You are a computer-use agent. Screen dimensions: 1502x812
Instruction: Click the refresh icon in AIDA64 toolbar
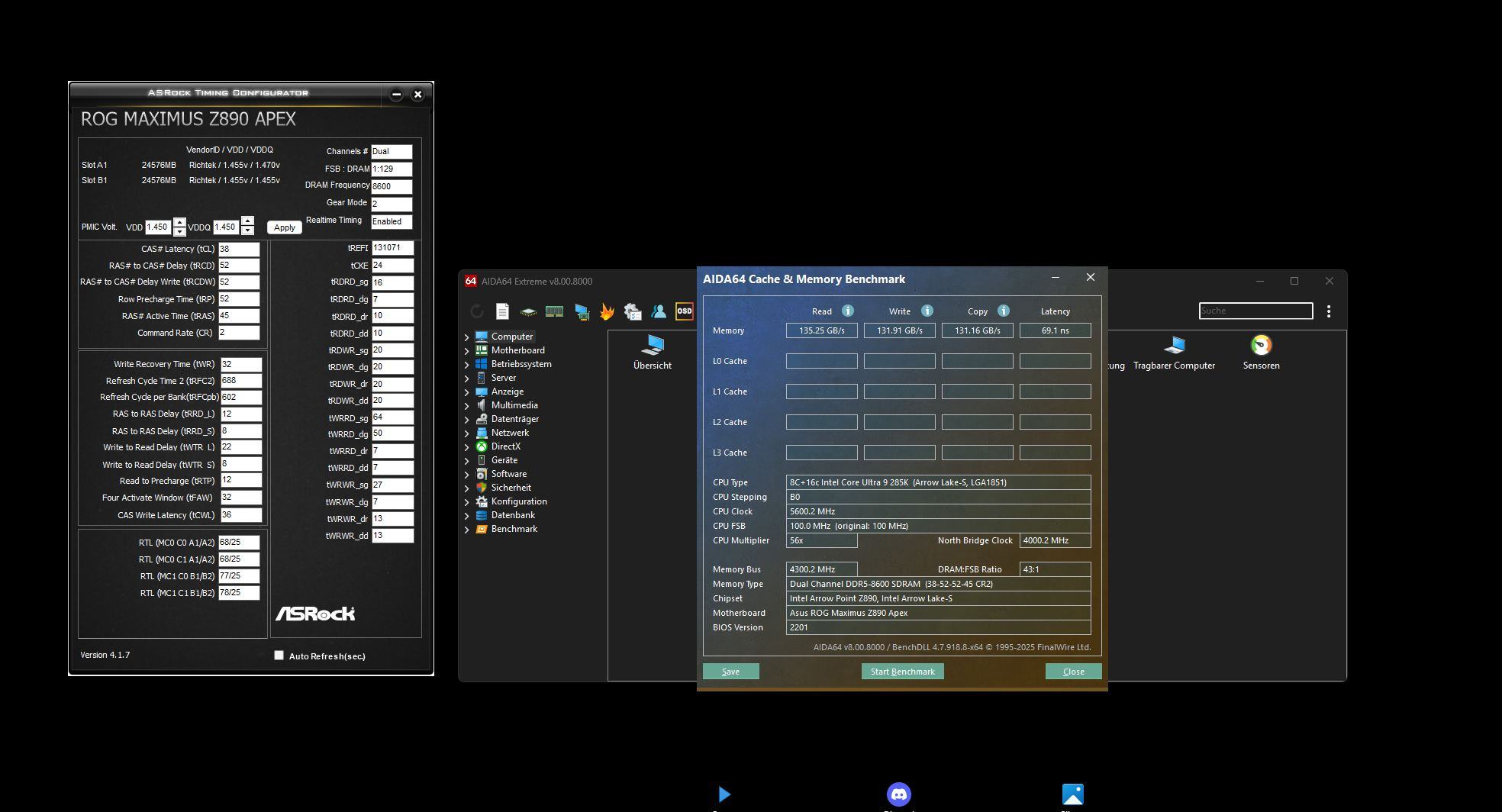click(x=477, y=311)
